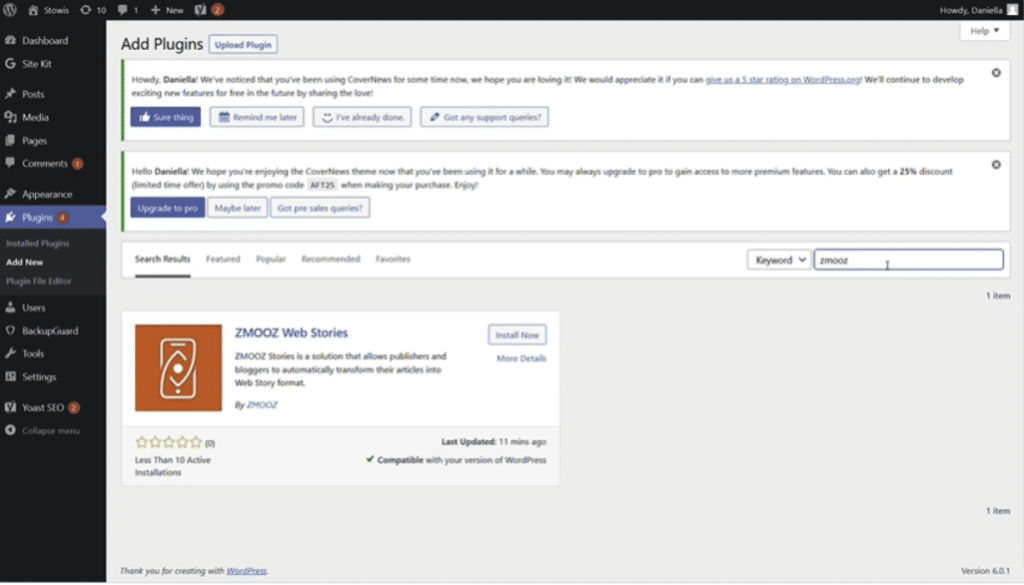Click the Upload Plugin button
Viewport: 1024px width, 585px height.
[x=243, y=44]
